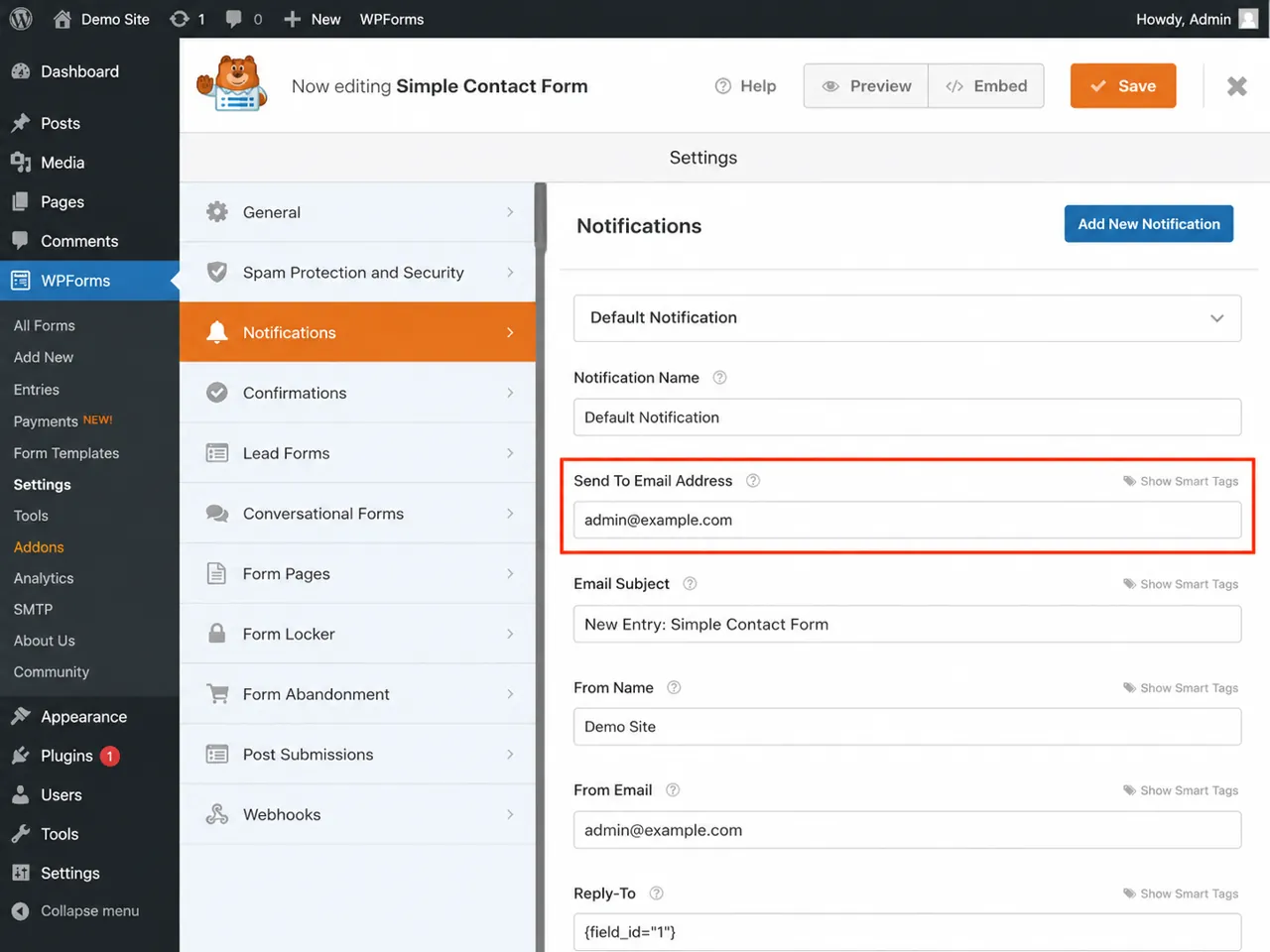This screenshot has height=952, width=1270.
Task: Click the Notification Name input field
Action: pos(907,417)
